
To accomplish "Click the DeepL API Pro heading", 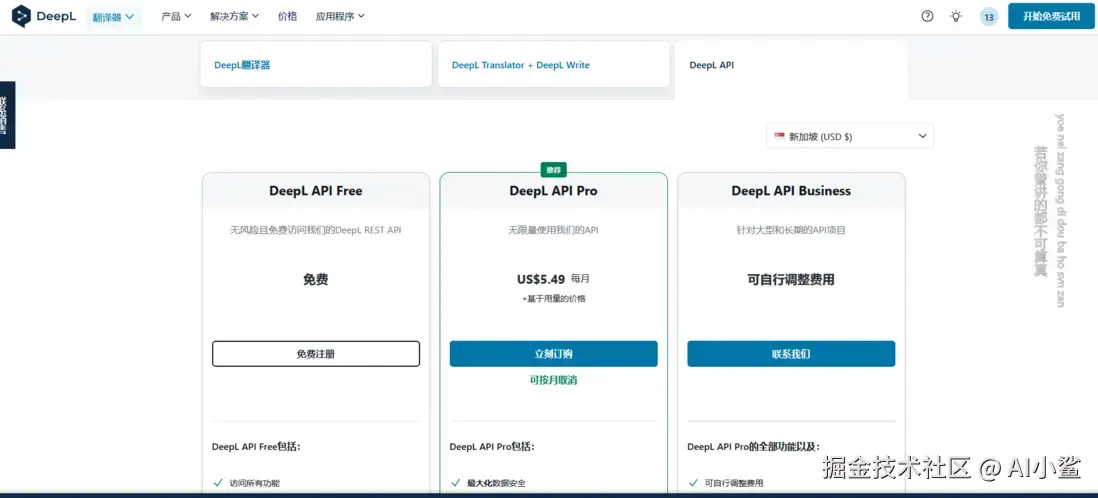I will click(553, 191).
